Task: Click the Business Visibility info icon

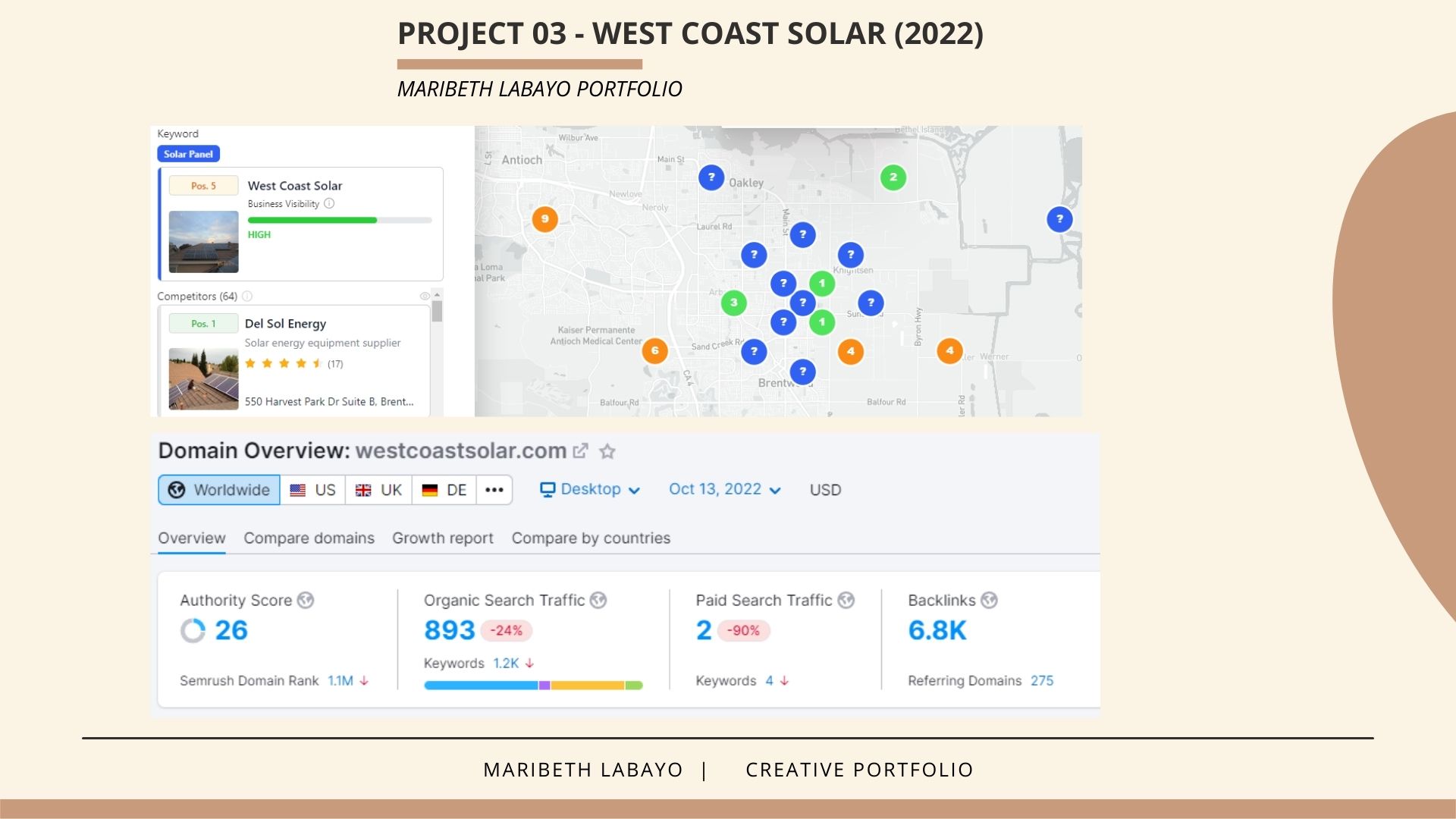Action: (x=329, y=203)
